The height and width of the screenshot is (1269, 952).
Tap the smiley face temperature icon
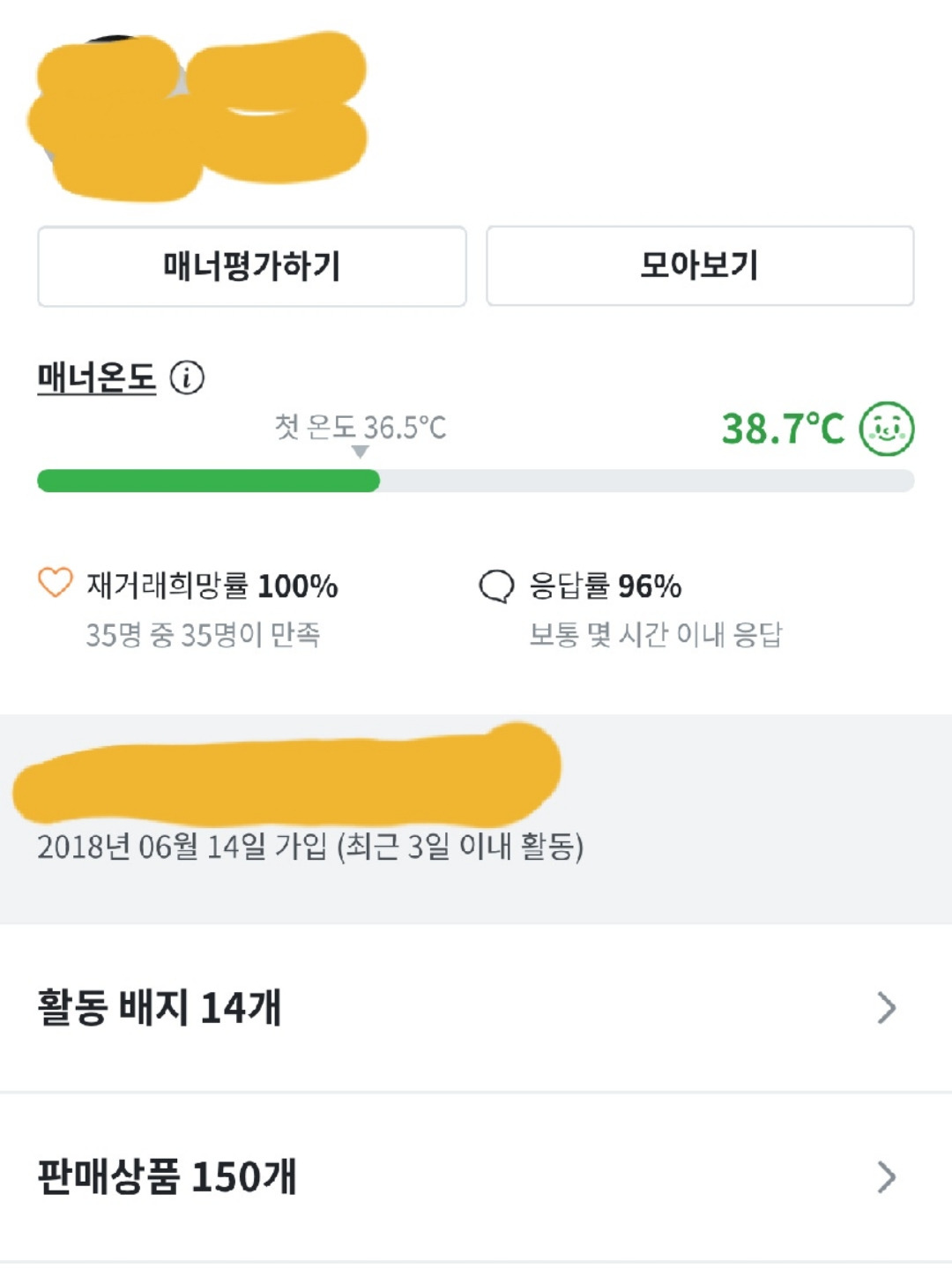click(887, 429)
